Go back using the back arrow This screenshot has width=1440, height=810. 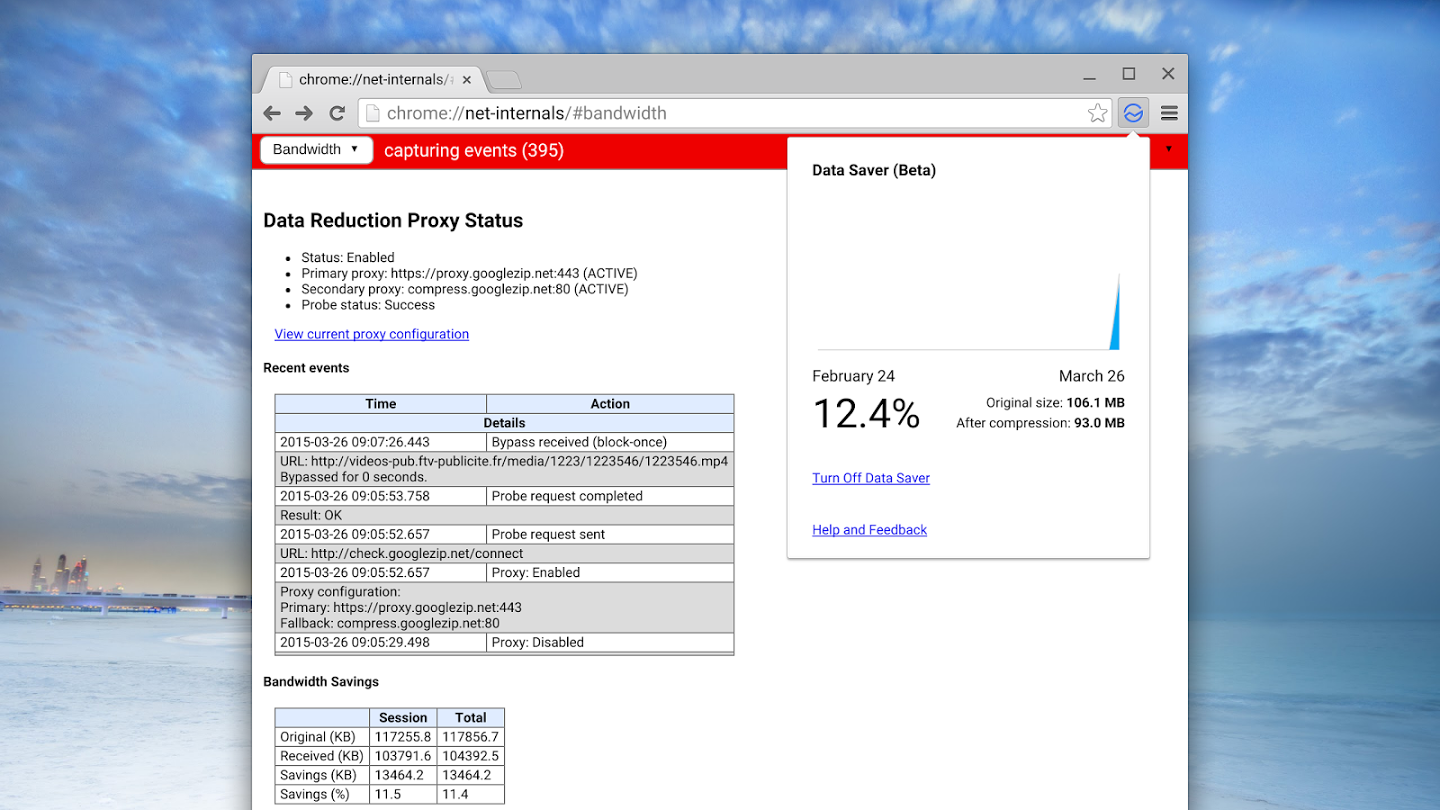(271, 113)
